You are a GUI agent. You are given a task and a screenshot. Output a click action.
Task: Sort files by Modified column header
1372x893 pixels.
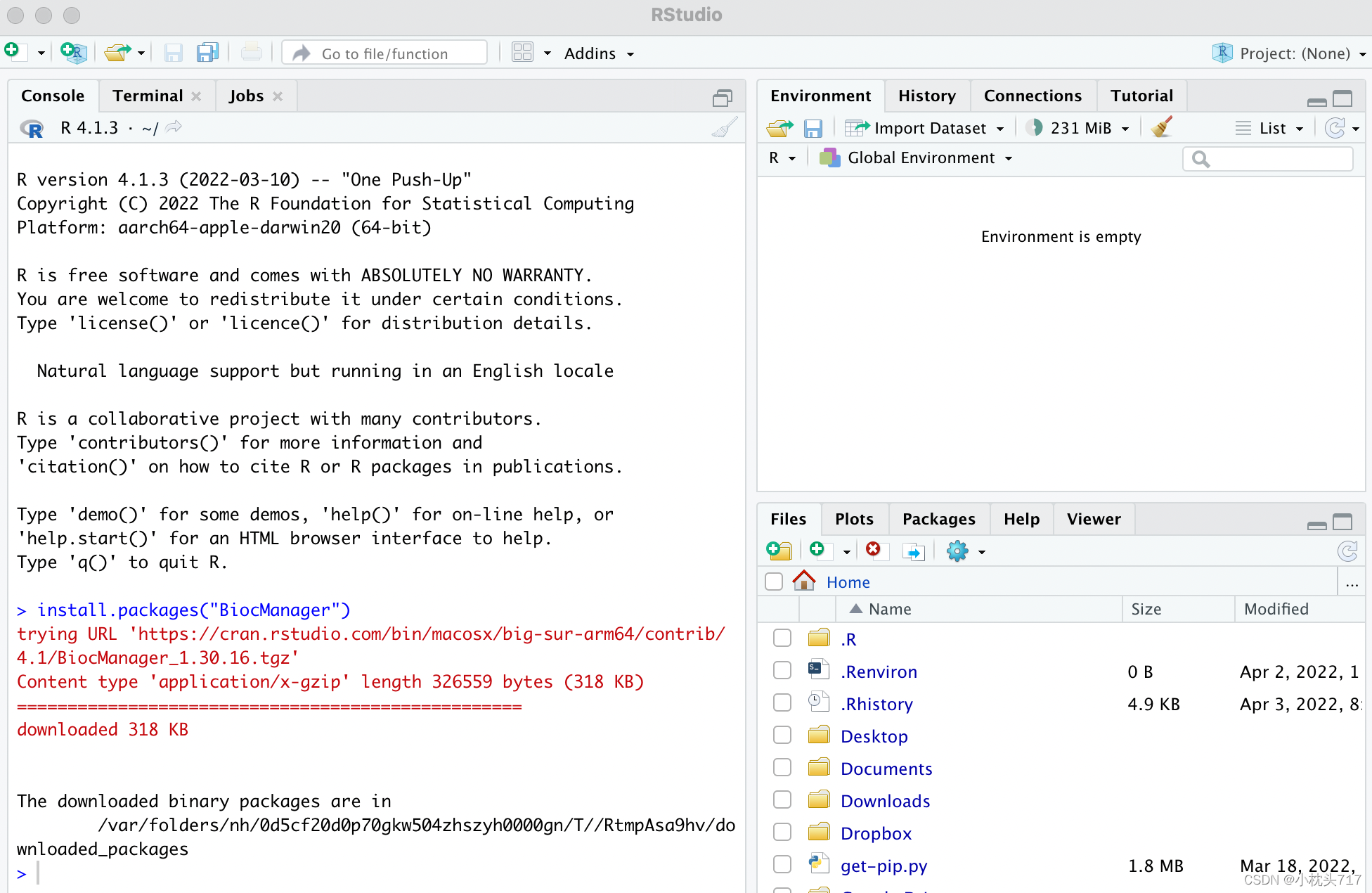pos(1299,609)
